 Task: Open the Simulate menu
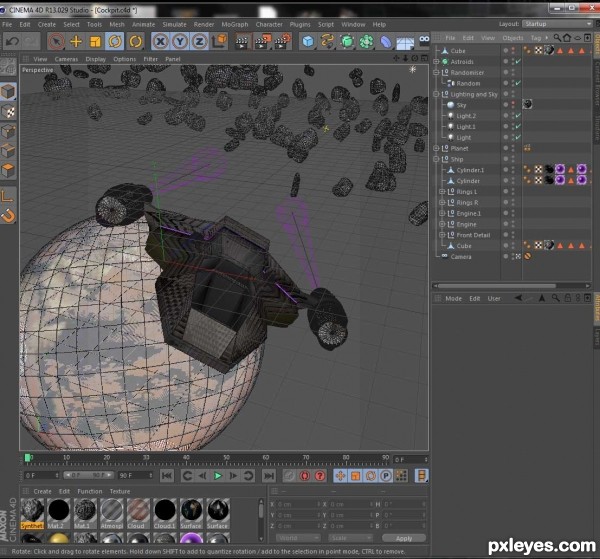pos(174,24)
